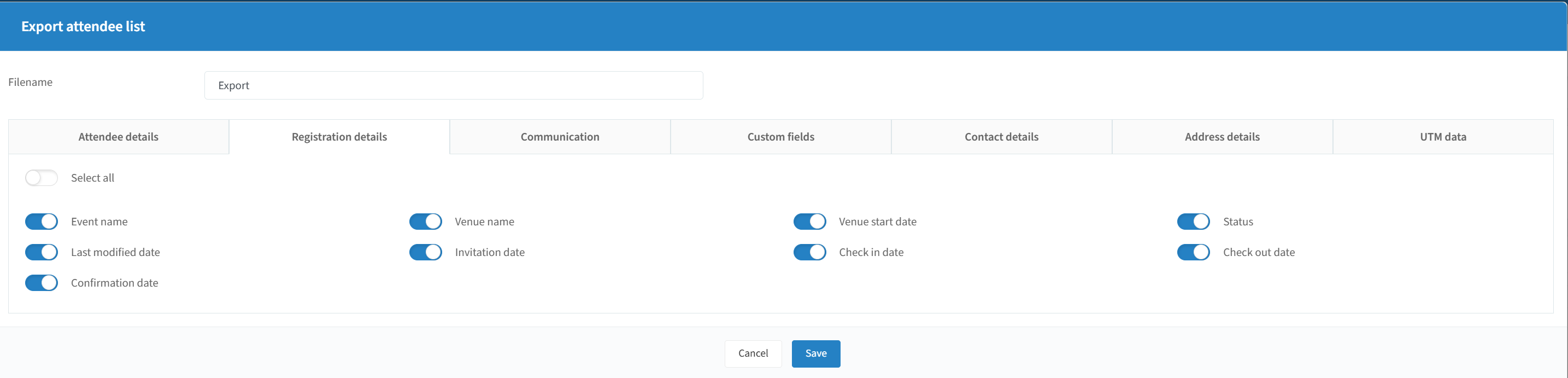
Task: View the Address details tab
Action: pos(1222,137)
